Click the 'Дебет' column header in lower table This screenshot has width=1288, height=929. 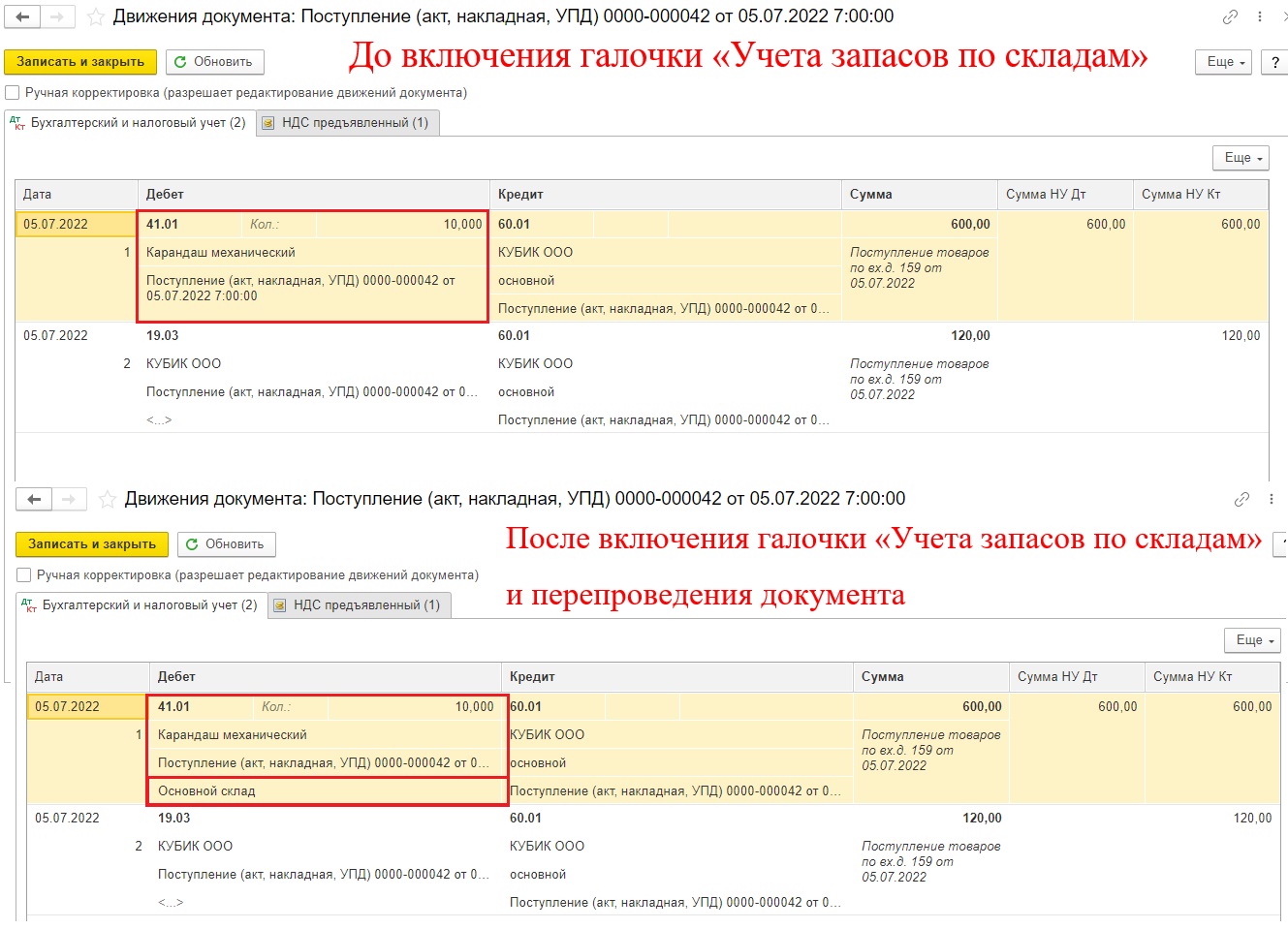click(325, 677)
